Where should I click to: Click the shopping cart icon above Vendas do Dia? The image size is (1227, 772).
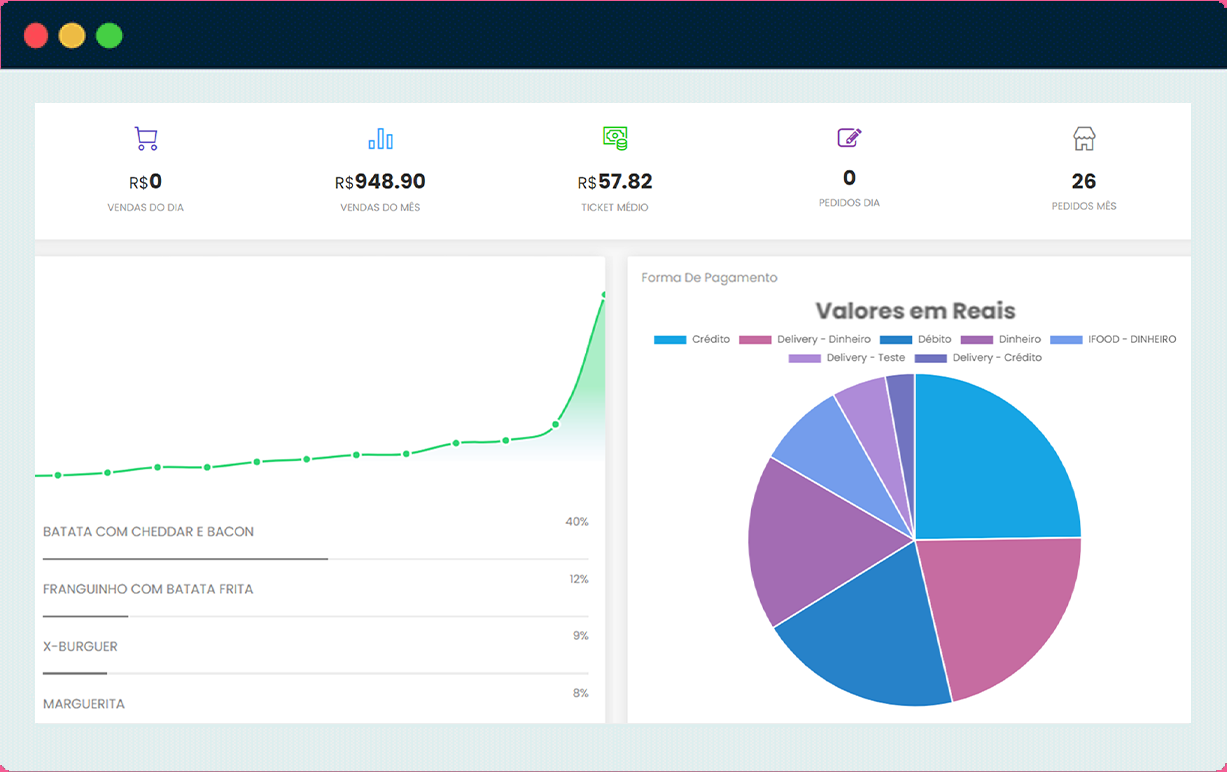click(146, 138)
